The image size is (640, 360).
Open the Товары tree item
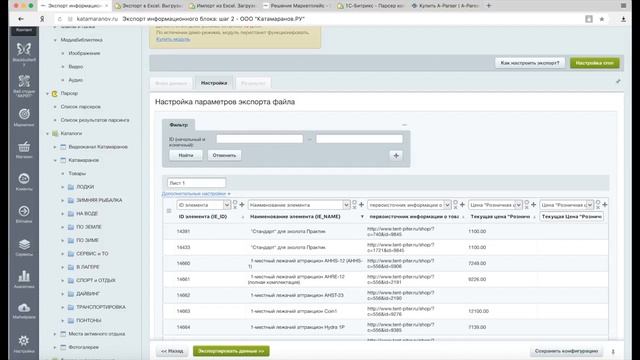[x=77, y=173]
